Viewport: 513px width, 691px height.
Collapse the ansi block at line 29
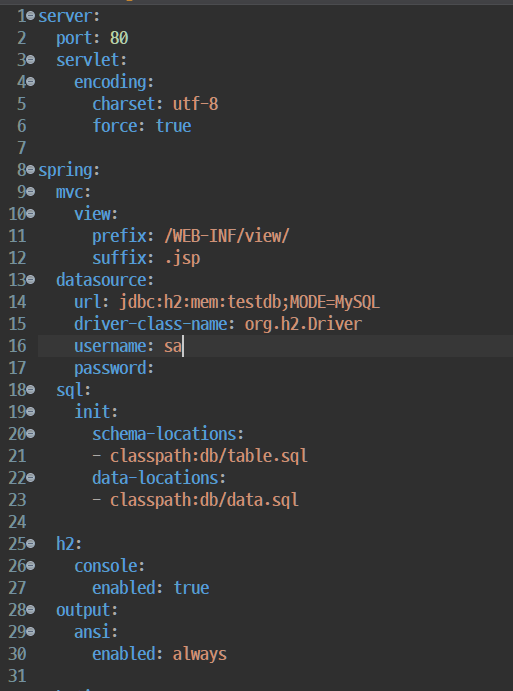click(x=30, y=632)
